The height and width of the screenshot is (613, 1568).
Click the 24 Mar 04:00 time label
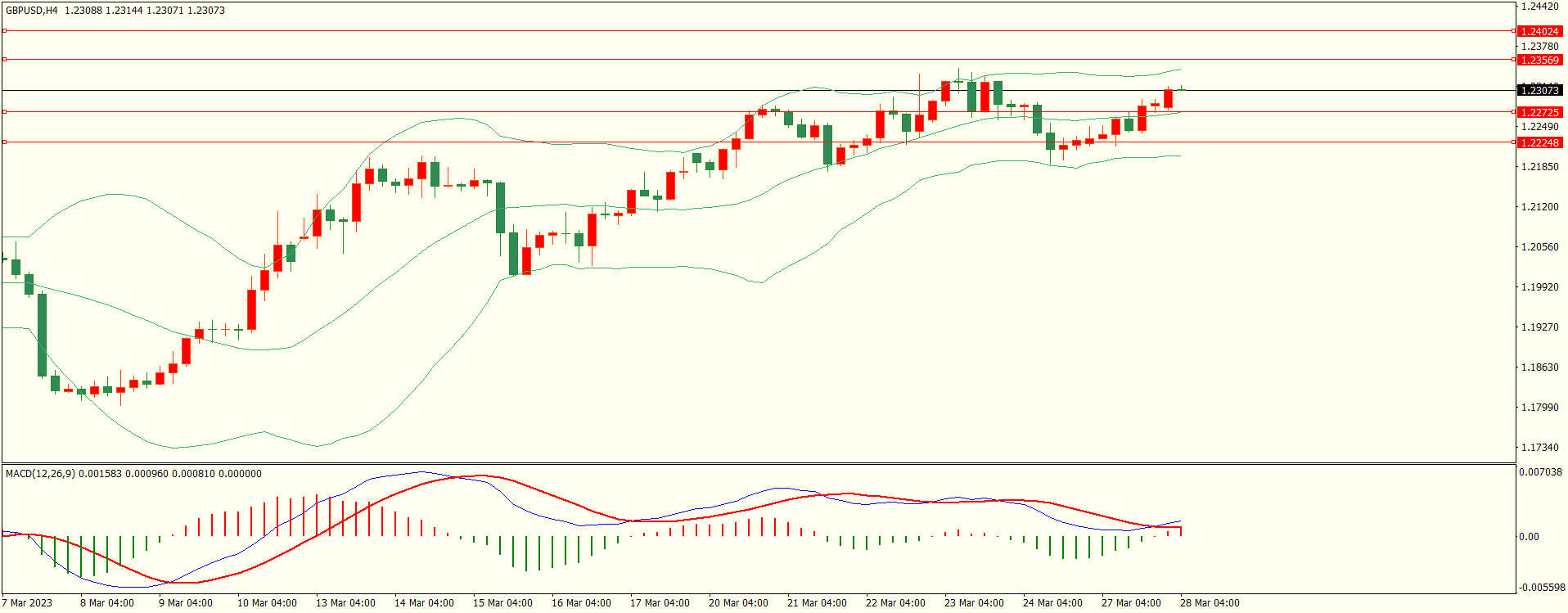click(x=1052, y=603)
